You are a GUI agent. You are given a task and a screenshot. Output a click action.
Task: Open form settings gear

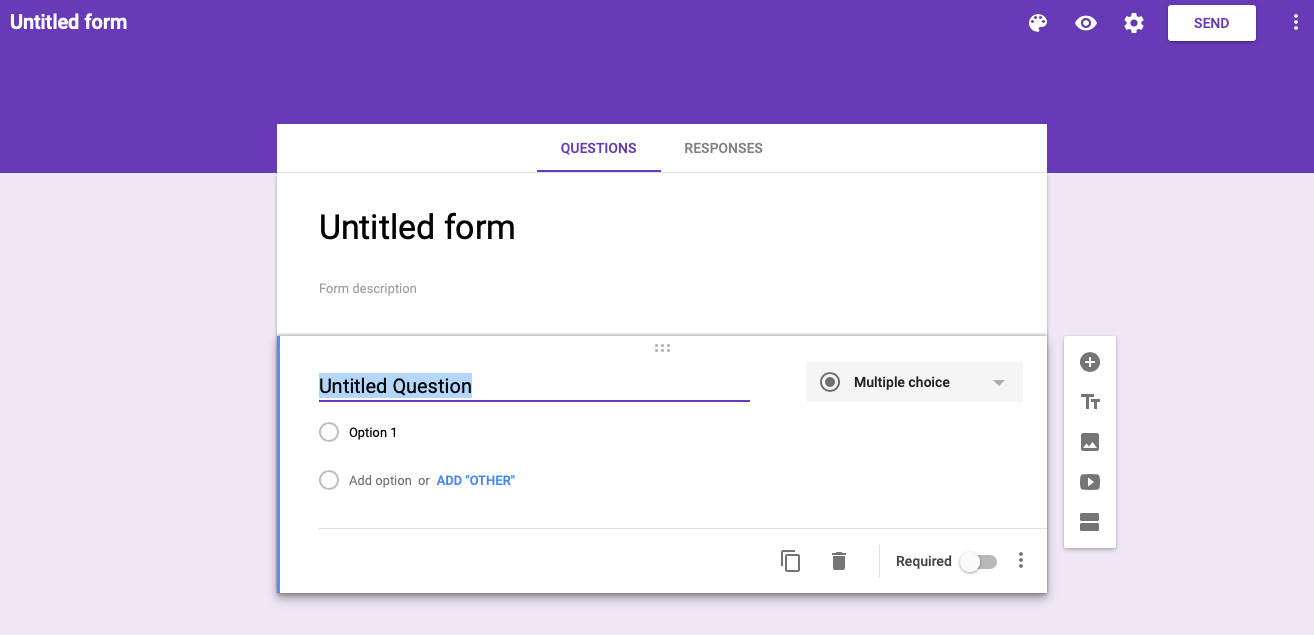1134,23
